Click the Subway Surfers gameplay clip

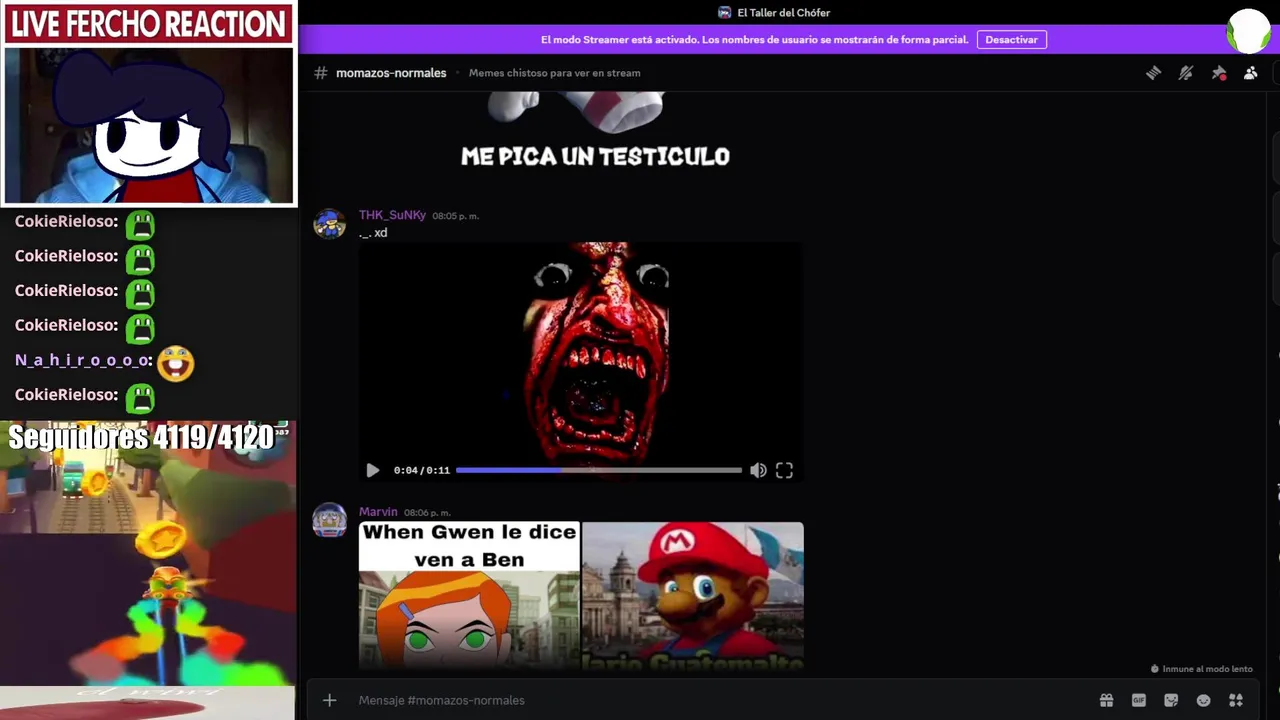[148, 552]
